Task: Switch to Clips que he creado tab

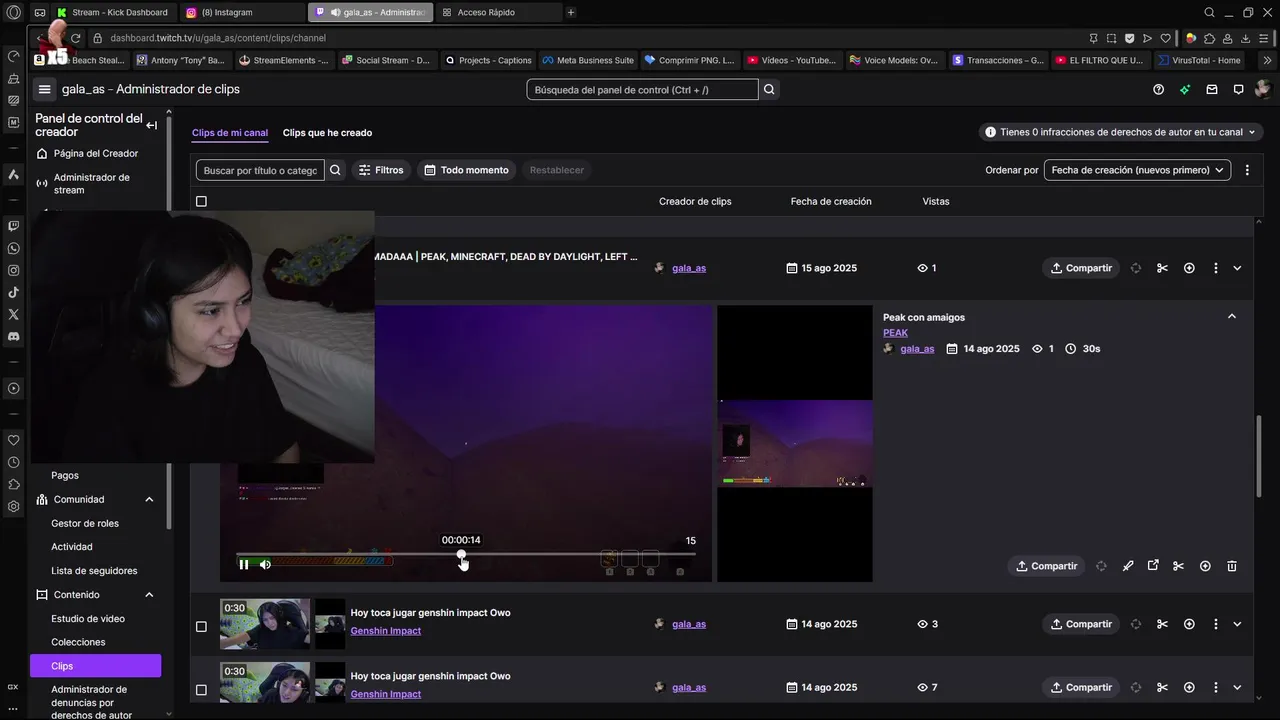Action: coord(327,133)
